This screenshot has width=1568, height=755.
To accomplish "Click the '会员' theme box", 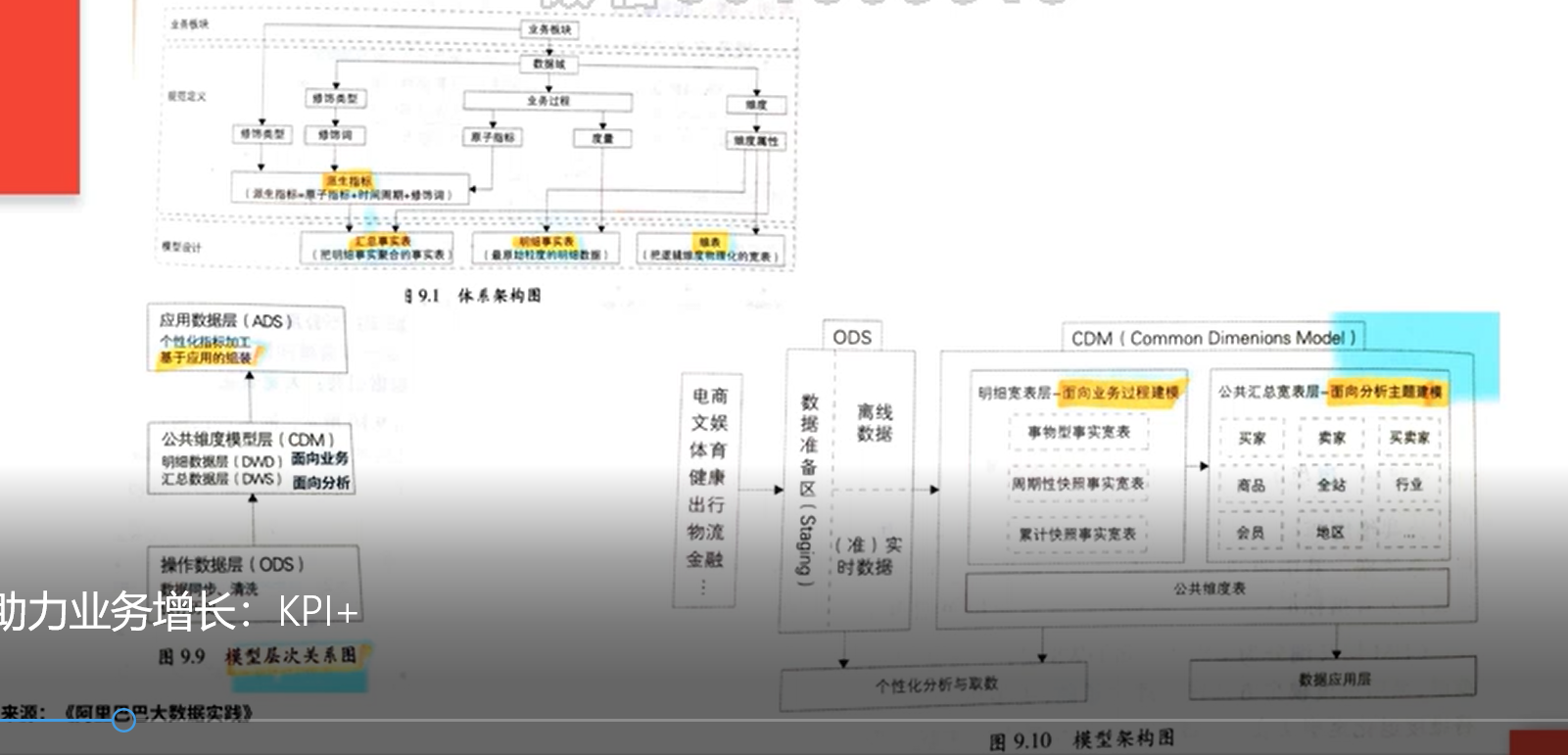I will tap(1250, 532).
